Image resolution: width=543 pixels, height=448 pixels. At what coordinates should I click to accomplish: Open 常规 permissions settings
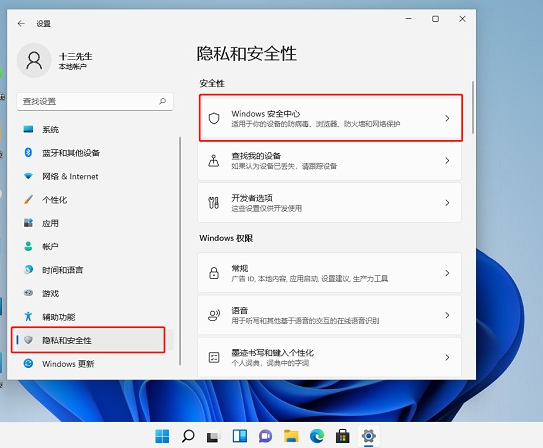(329, 273)
